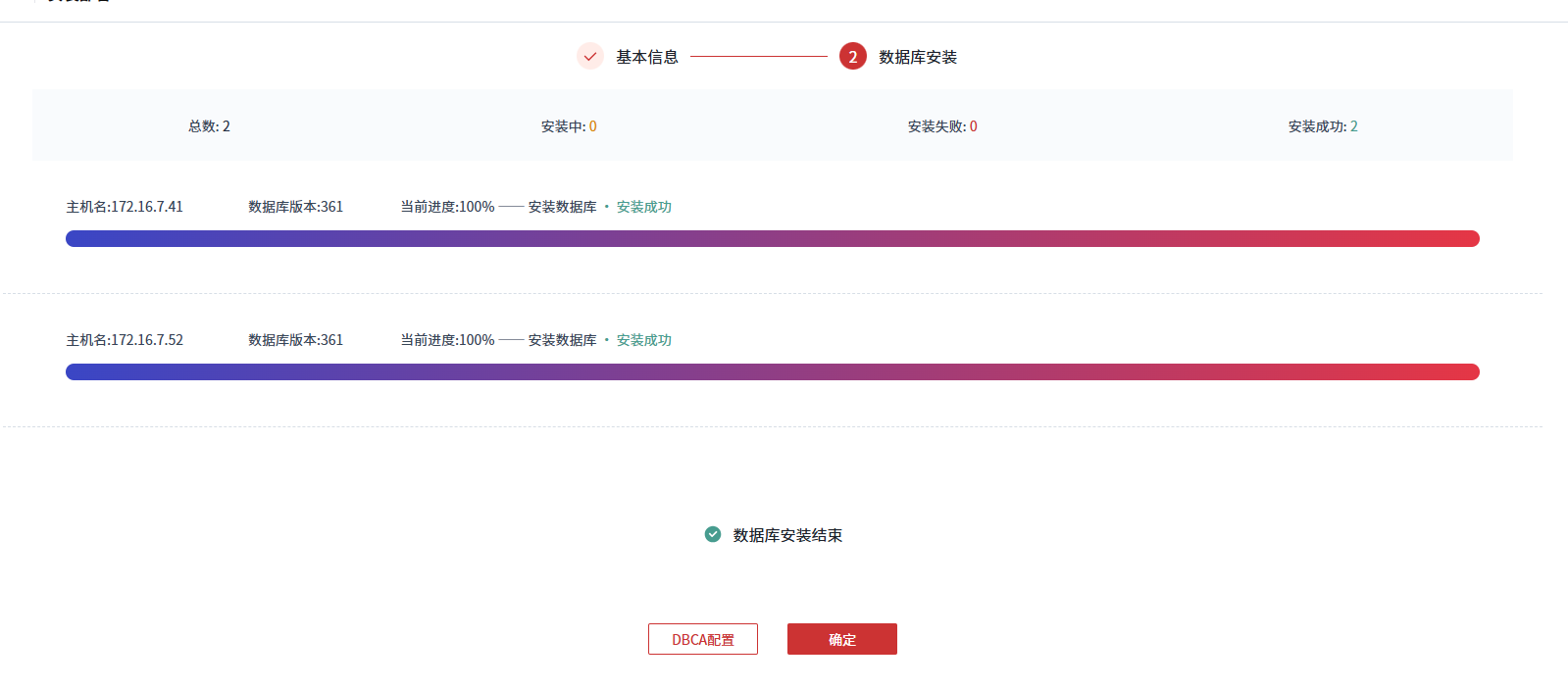Open the DBCA配置 configuration
The height and width of the screenshot is (688, 1568).
coord(702,639)
